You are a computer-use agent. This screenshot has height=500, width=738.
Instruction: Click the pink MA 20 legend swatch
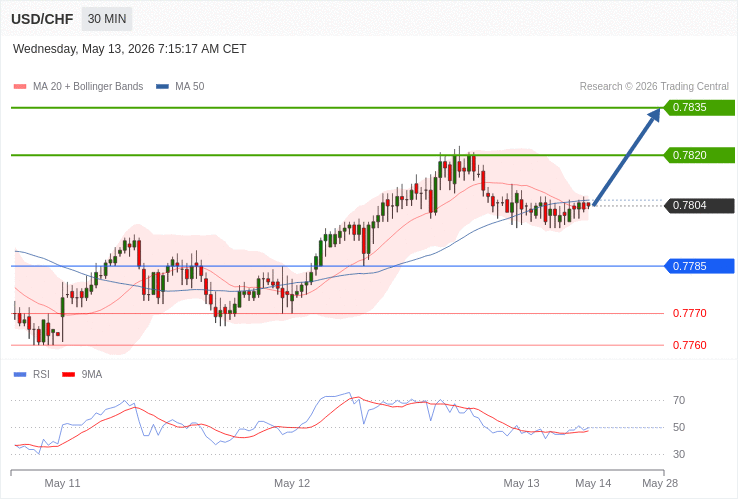pos(20,87)
